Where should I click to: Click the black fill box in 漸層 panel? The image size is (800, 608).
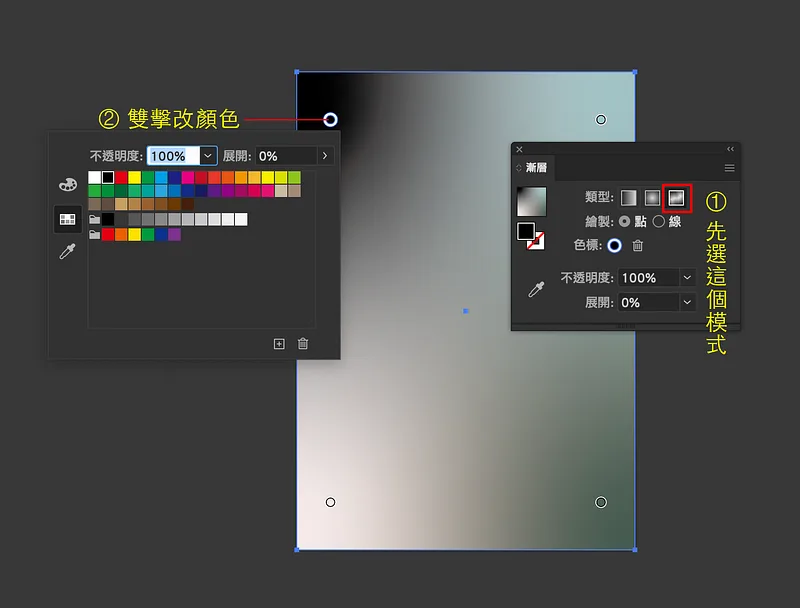pos(526,231)
